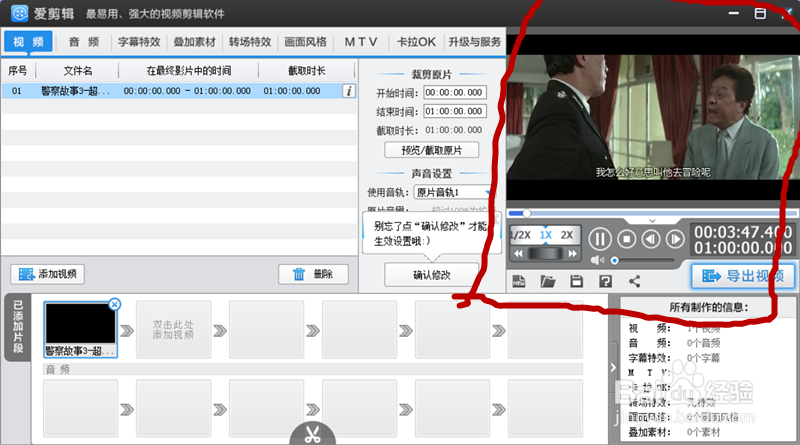Set playback speed to 1/2X
Image resolution: width=800 pixels, height=445 pixels.
tap(521, 235)
